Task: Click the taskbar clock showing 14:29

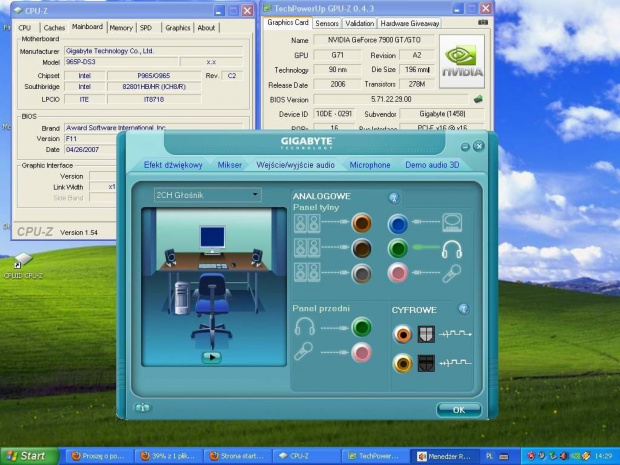Action: click(604, 456)
